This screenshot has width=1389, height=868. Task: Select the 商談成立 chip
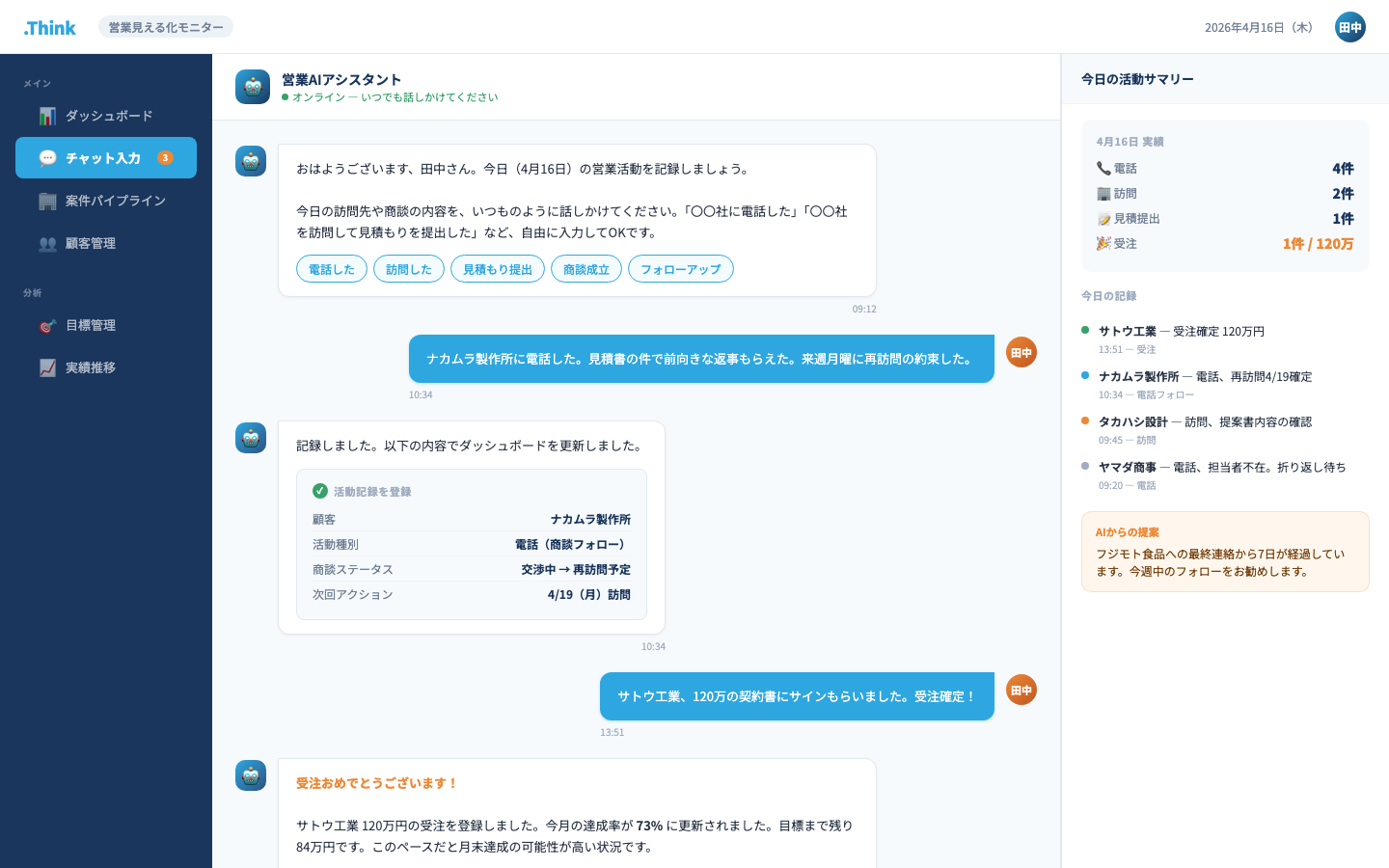[586, 269]
